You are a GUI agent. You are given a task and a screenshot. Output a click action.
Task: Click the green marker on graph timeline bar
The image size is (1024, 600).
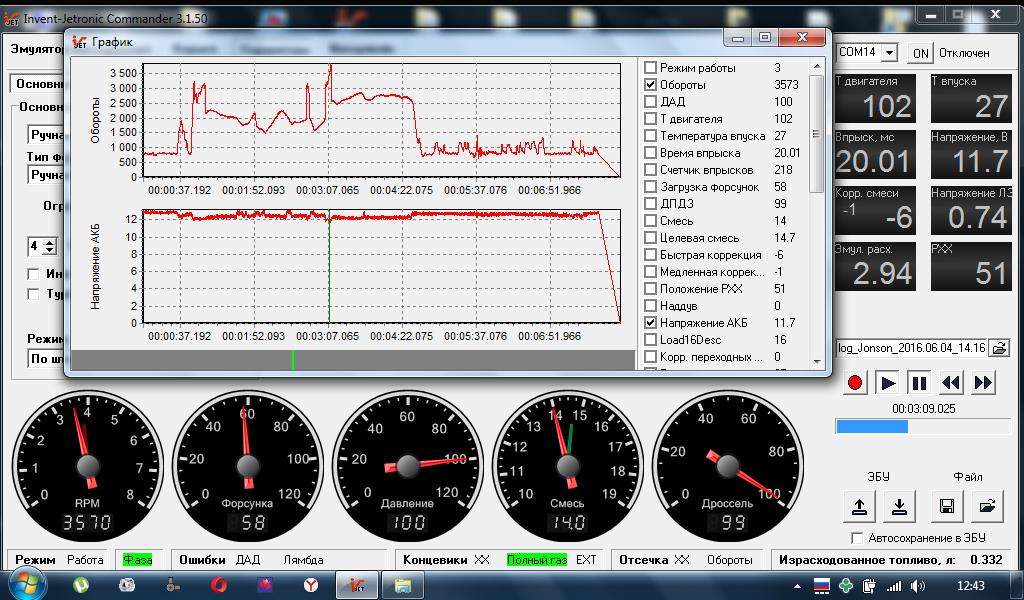pos(293,360)
